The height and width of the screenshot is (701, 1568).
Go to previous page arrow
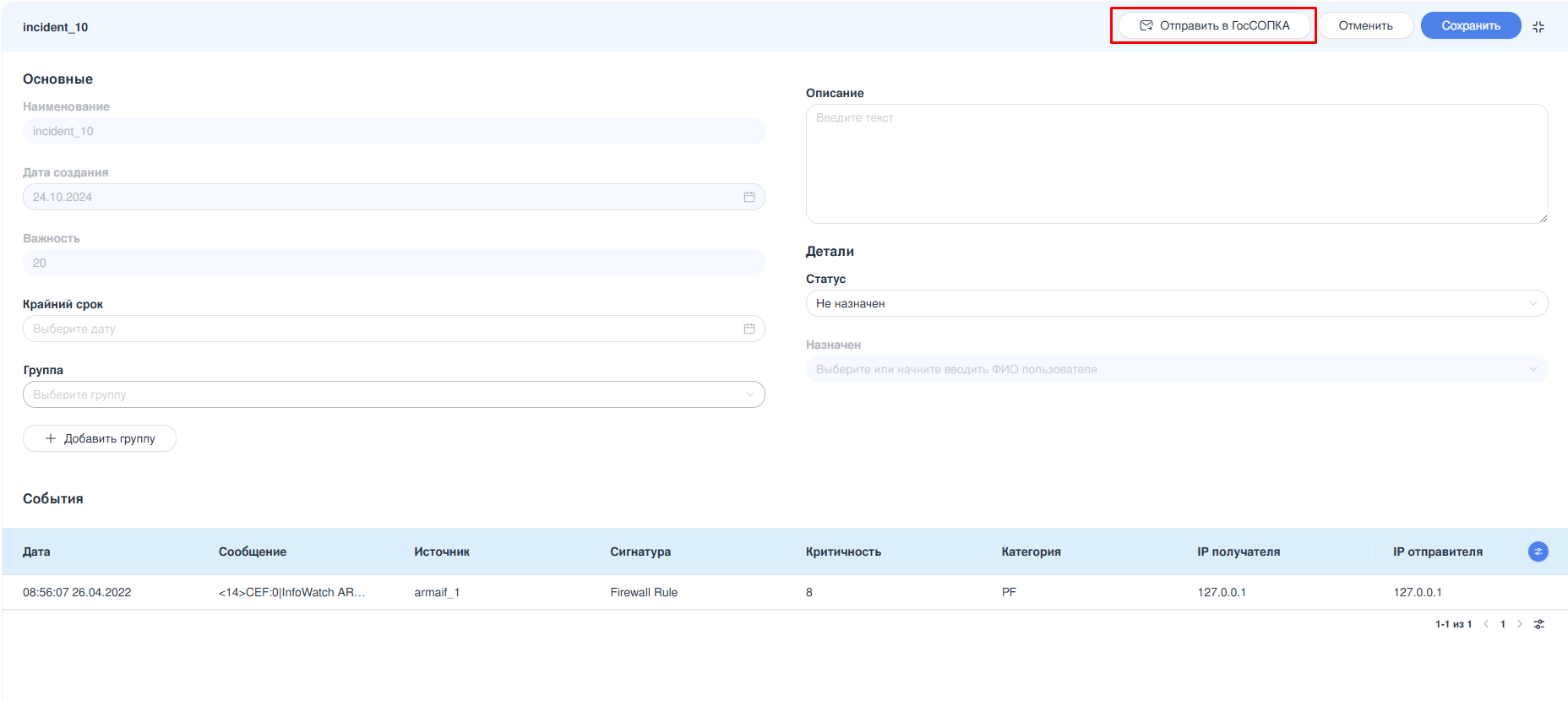[1486, 624]
